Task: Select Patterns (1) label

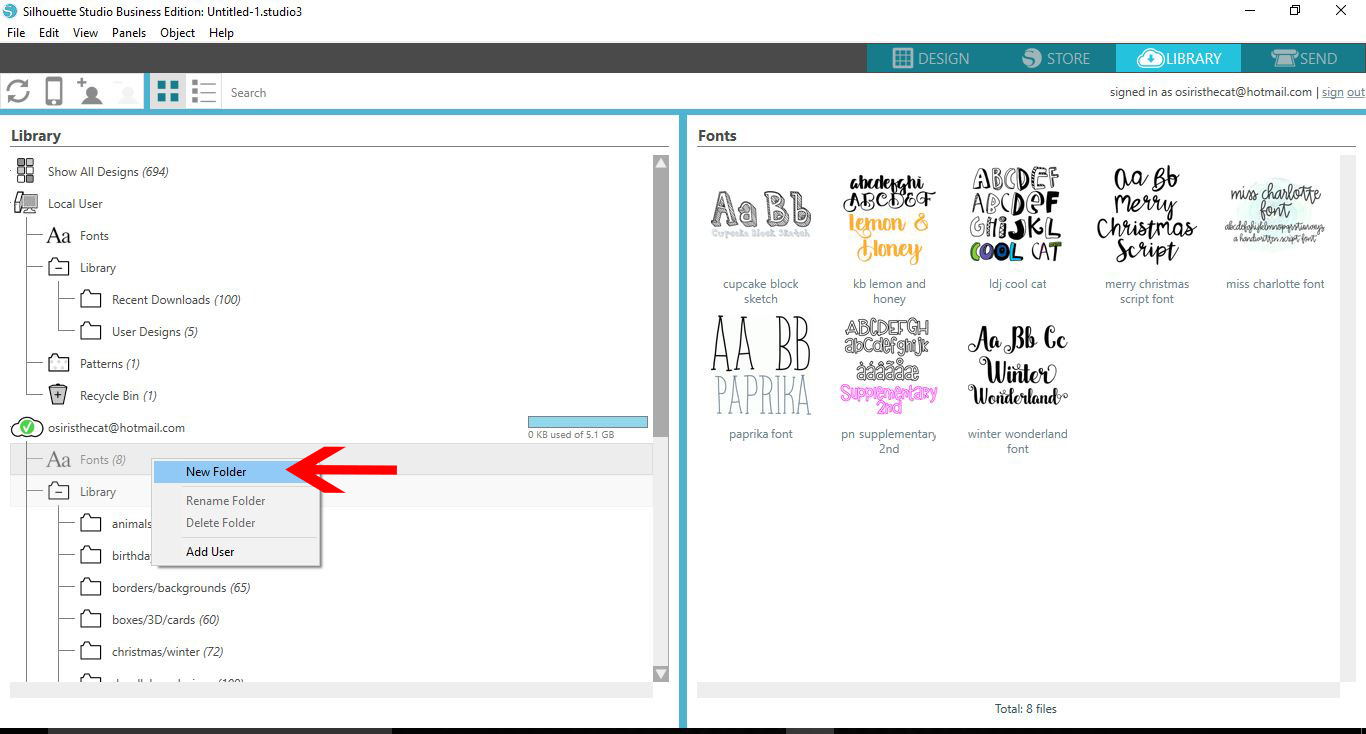Action: [110, 364]
